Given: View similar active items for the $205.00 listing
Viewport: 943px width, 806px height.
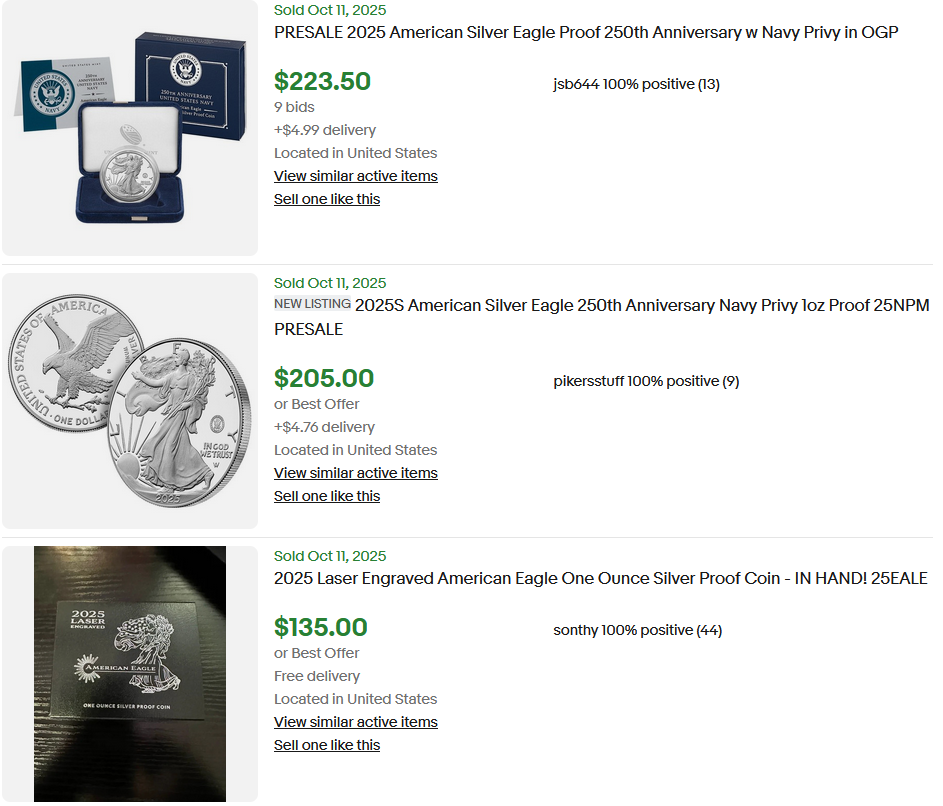Looking at the screenshot, I should 355,473.
